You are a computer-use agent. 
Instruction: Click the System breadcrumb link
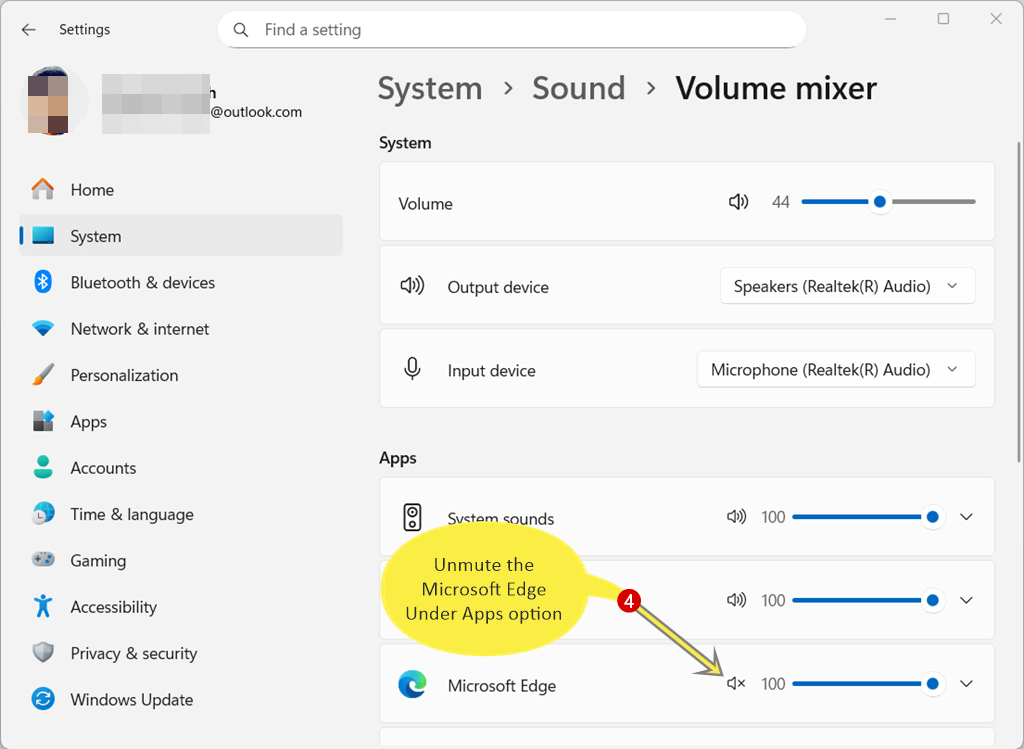pos(430,88)
